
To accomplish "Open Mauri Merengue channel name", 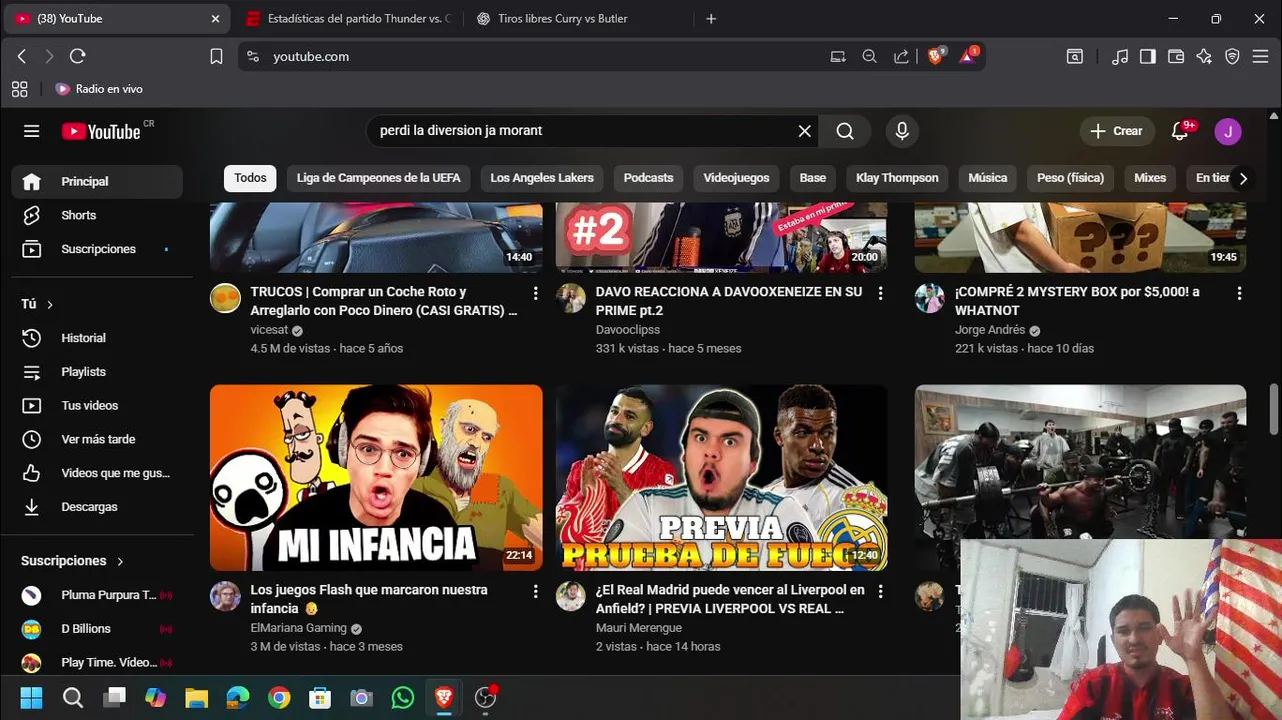I will 638,628.
